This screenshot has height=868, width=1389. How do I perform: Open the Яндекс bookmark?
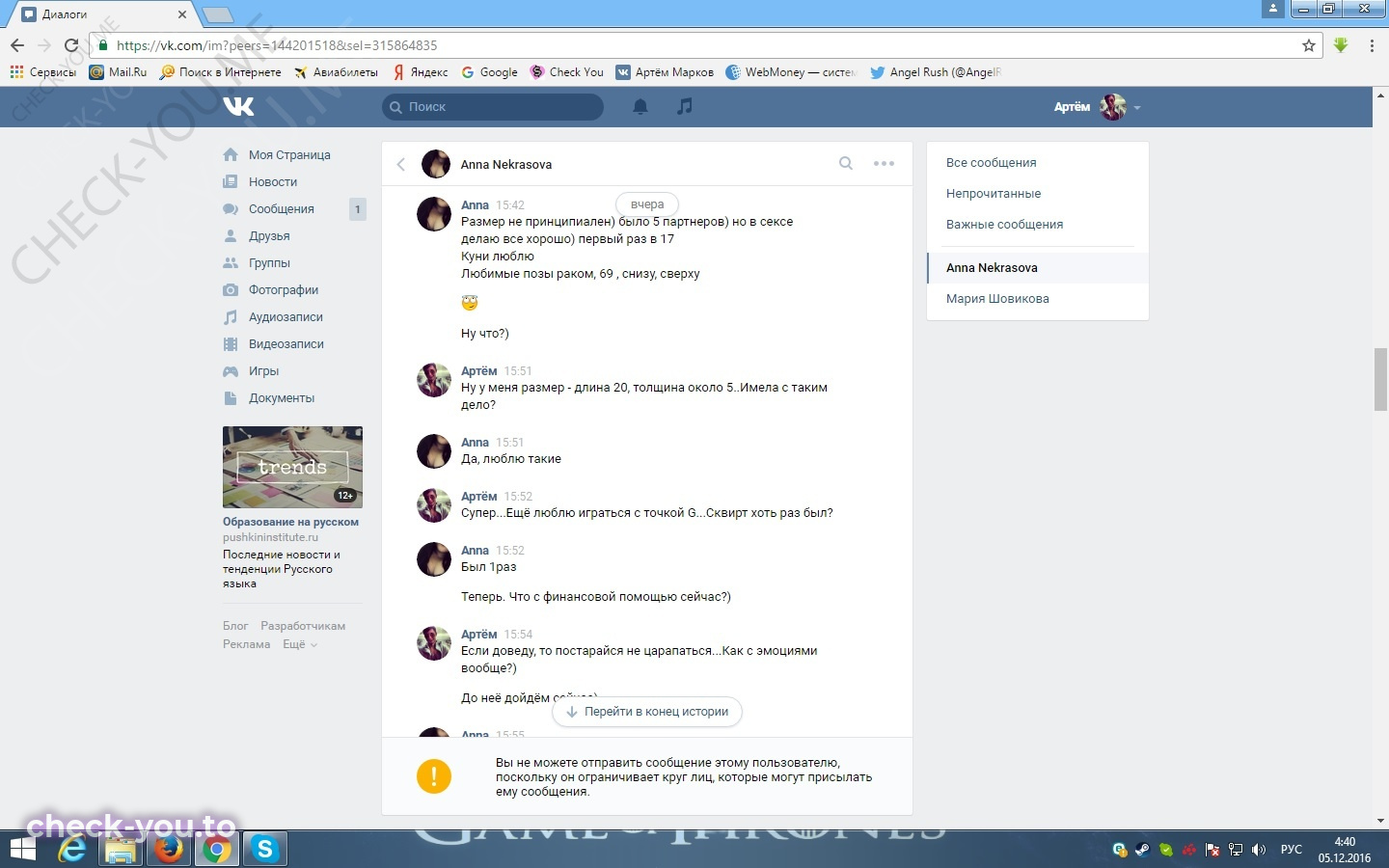[420, 72]
